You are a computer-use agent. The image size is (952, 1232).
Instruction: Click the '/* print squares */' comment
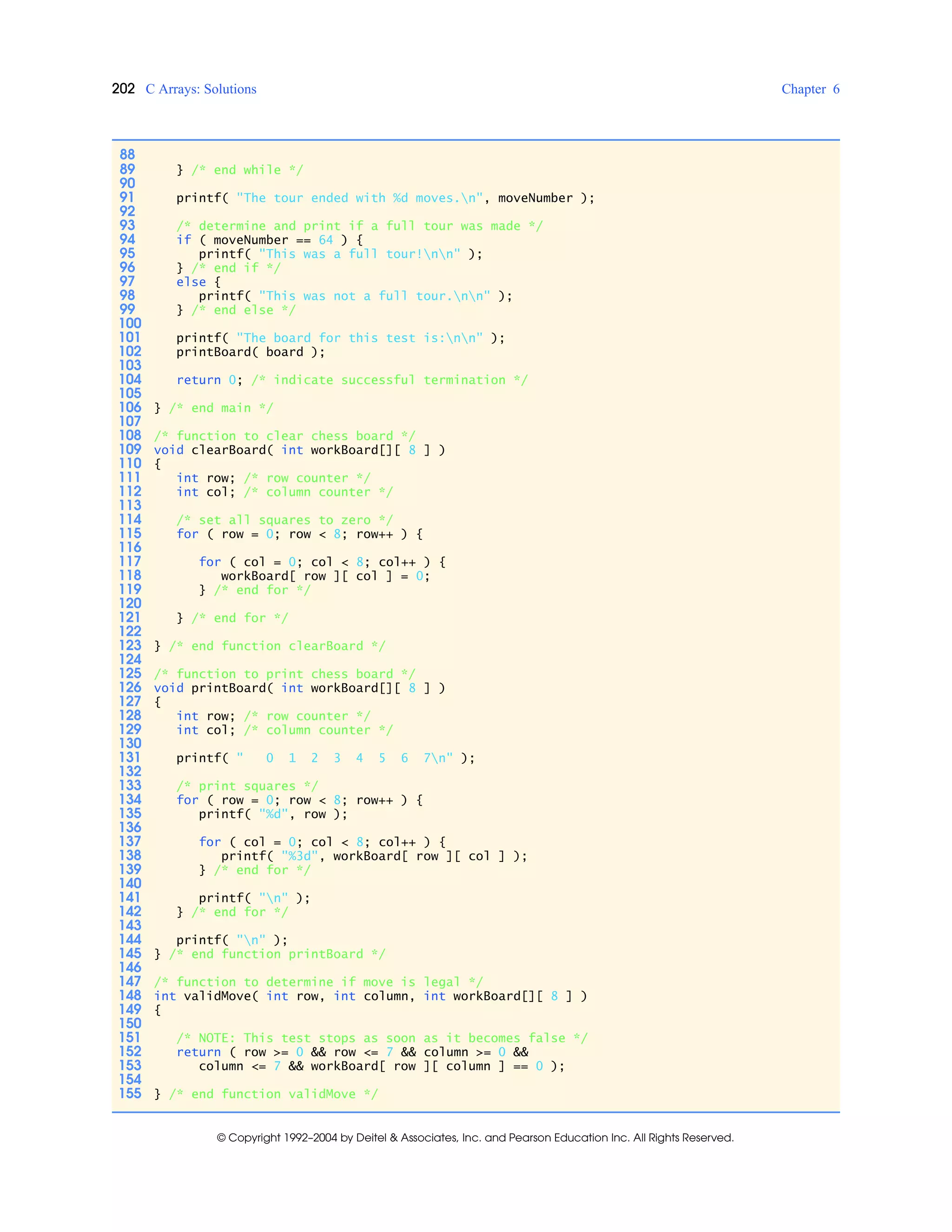[x=247, y=786]
